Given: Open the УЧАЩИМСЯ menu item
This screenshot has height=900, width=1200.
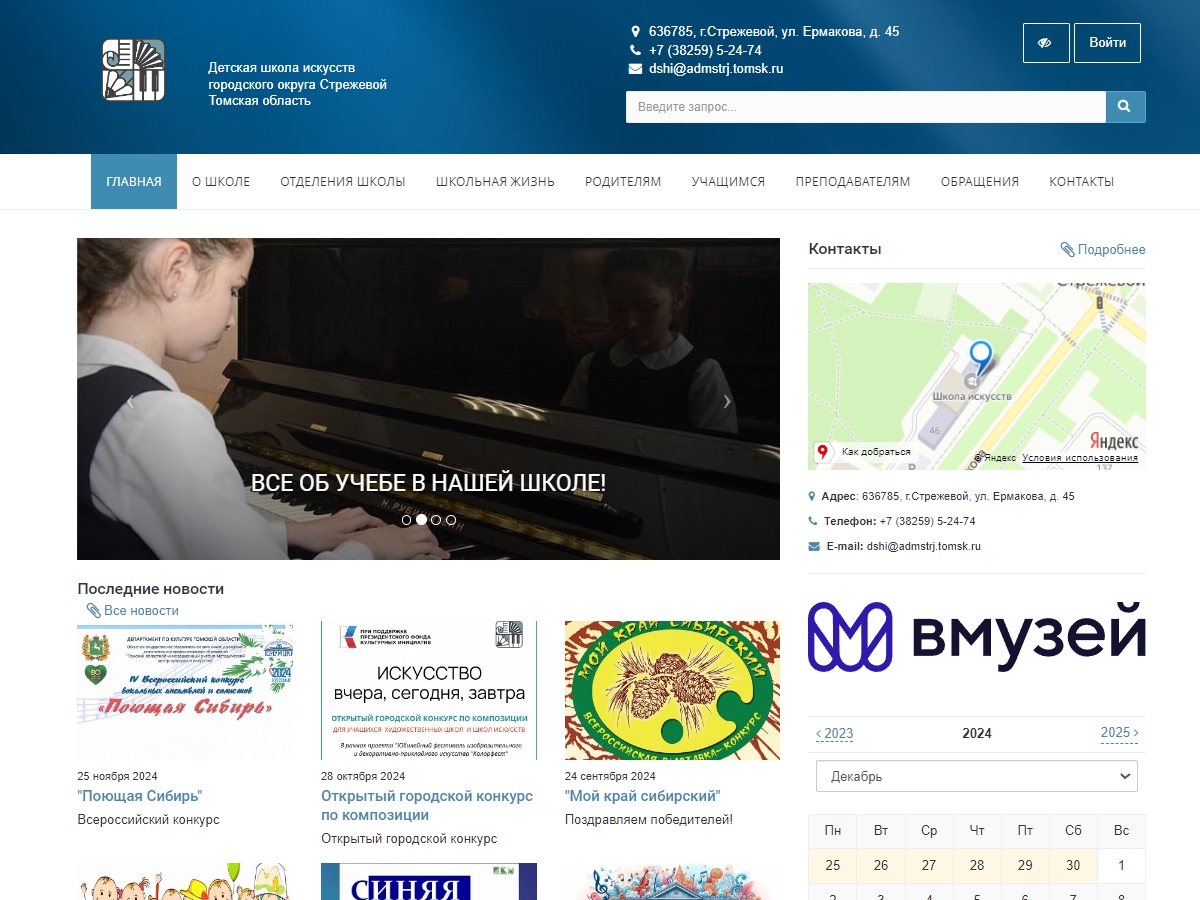Looking at the screenshot, I should [728, 182].
